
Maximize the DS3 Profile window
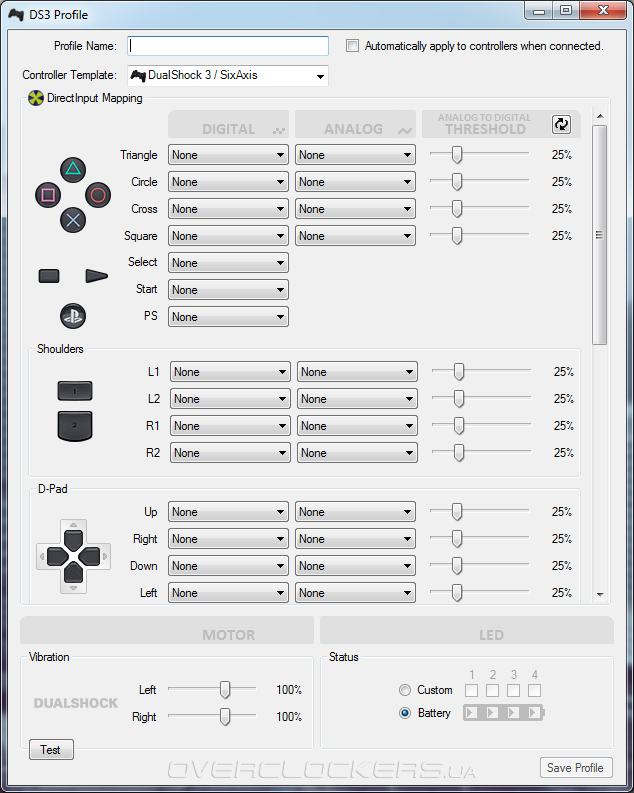(x=566, y=10)
